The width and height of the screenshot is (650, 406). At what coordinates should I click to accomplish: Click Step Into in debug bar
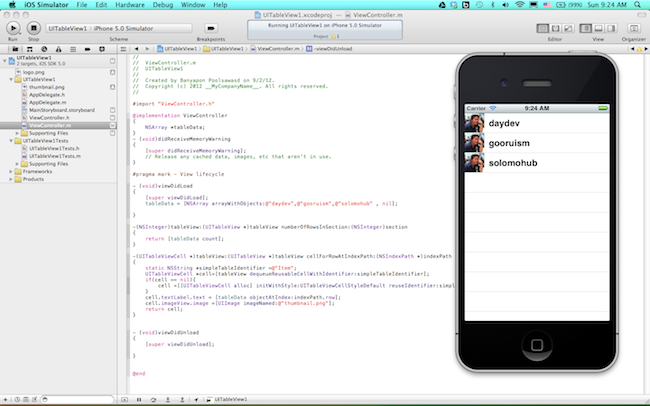pos(168,399)
